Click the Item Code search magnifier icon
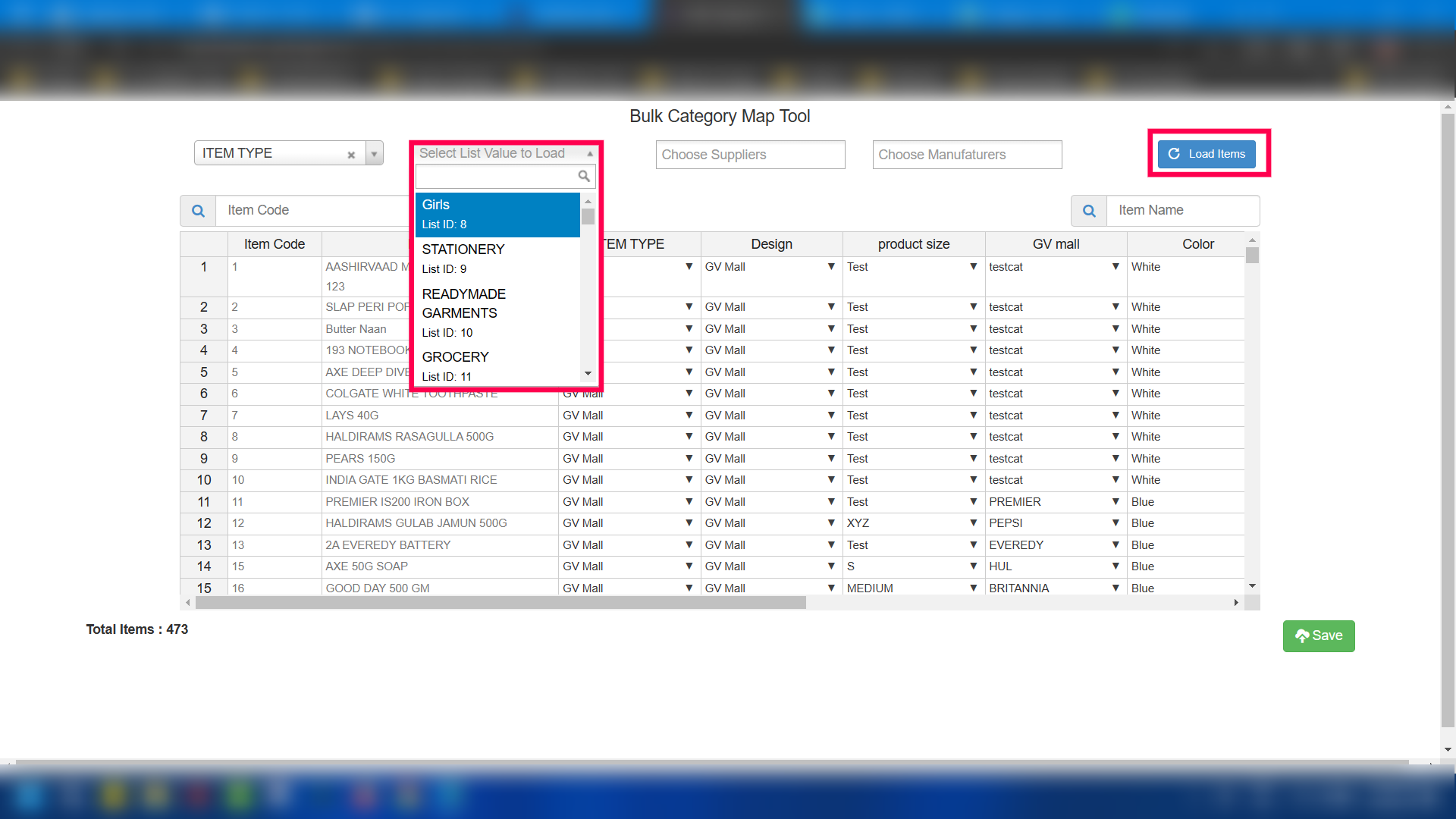The image size is (1456, 819). 198,211
